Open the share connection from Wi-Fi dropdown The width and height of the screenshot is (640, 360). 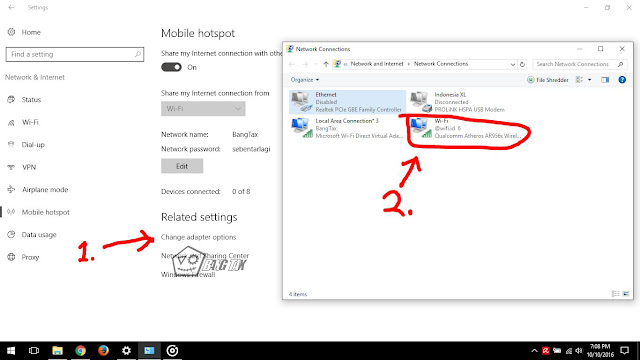pyautogui.click(x=203, y=109)
